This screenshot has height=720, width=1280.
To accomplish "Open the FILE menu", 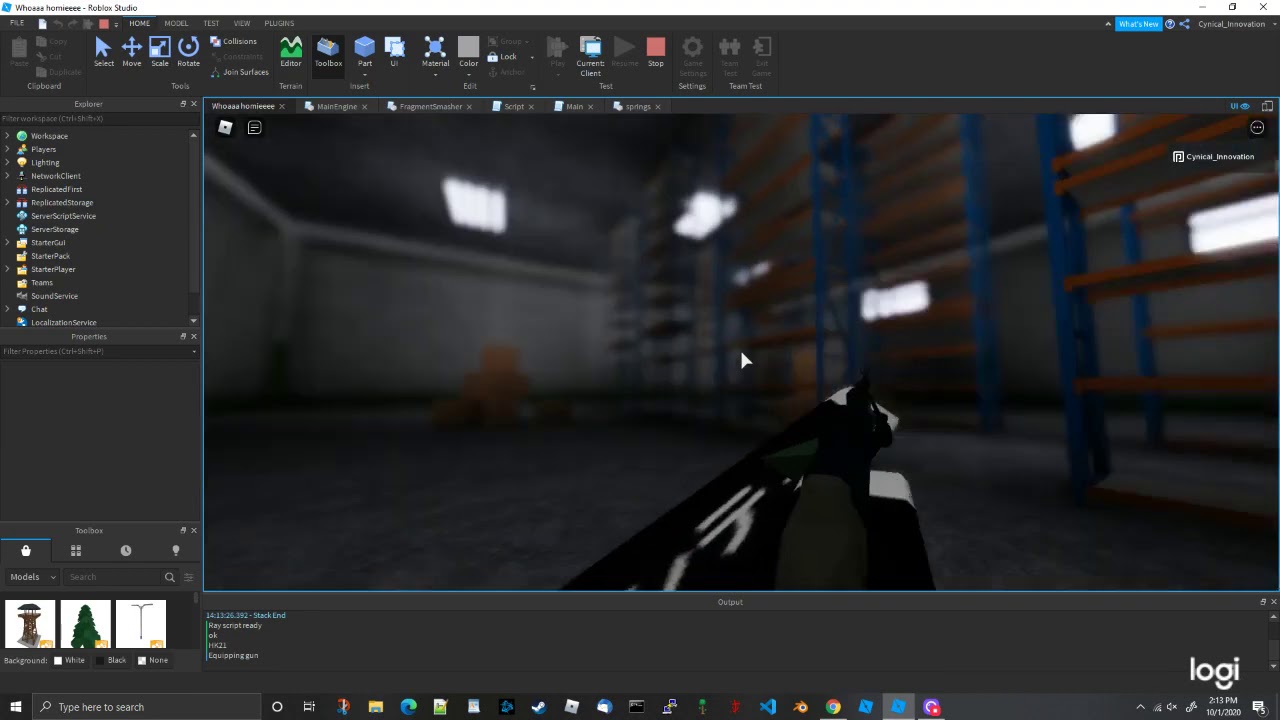I will pos(17,23).
